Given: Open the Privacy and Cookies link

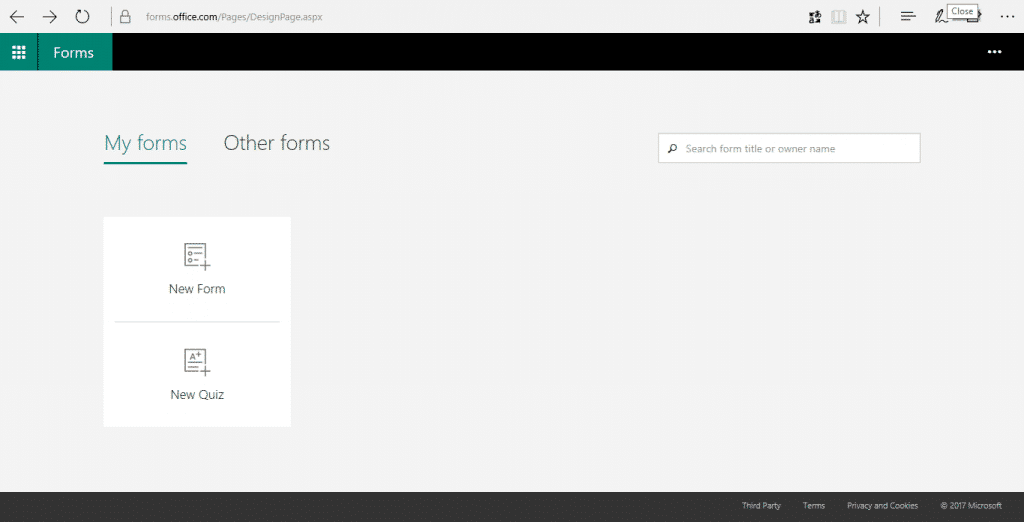Looking at the screenshot, I should click(882, 506).
